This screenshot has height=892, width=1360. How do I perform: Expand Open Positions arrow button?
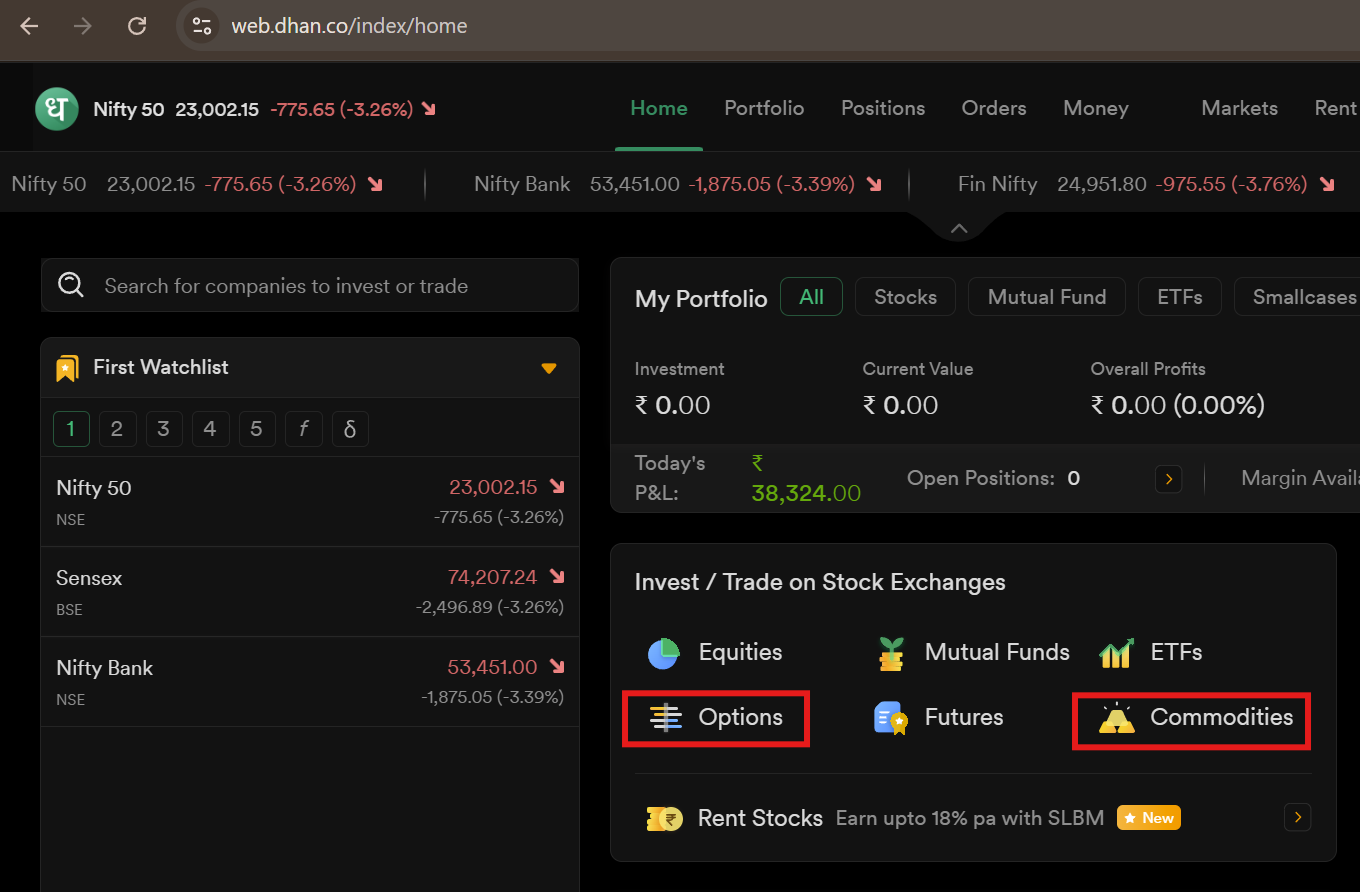tap(1168, 479)
